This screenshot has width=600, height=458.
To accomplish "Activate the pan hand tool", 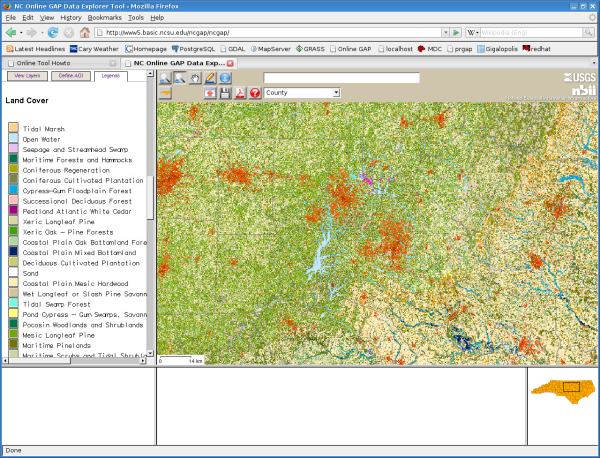I will [195, 78].
